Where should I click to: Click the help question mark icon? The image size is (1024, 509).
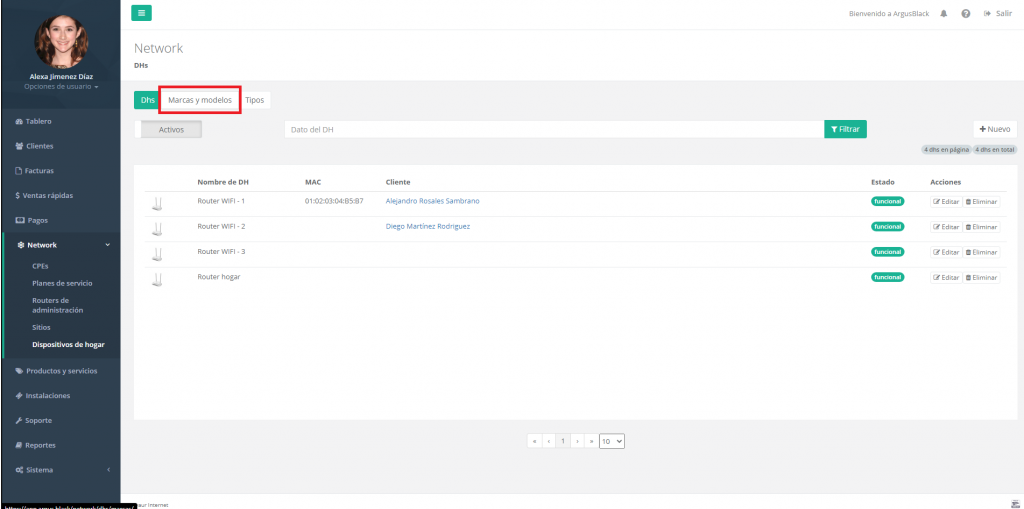965,14
